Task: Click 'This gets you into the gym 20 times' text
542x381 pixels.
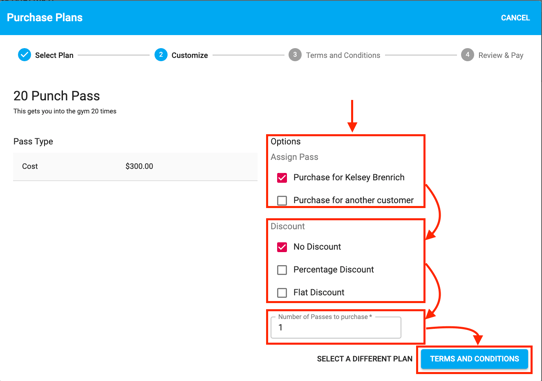Action: click(65, 111)
